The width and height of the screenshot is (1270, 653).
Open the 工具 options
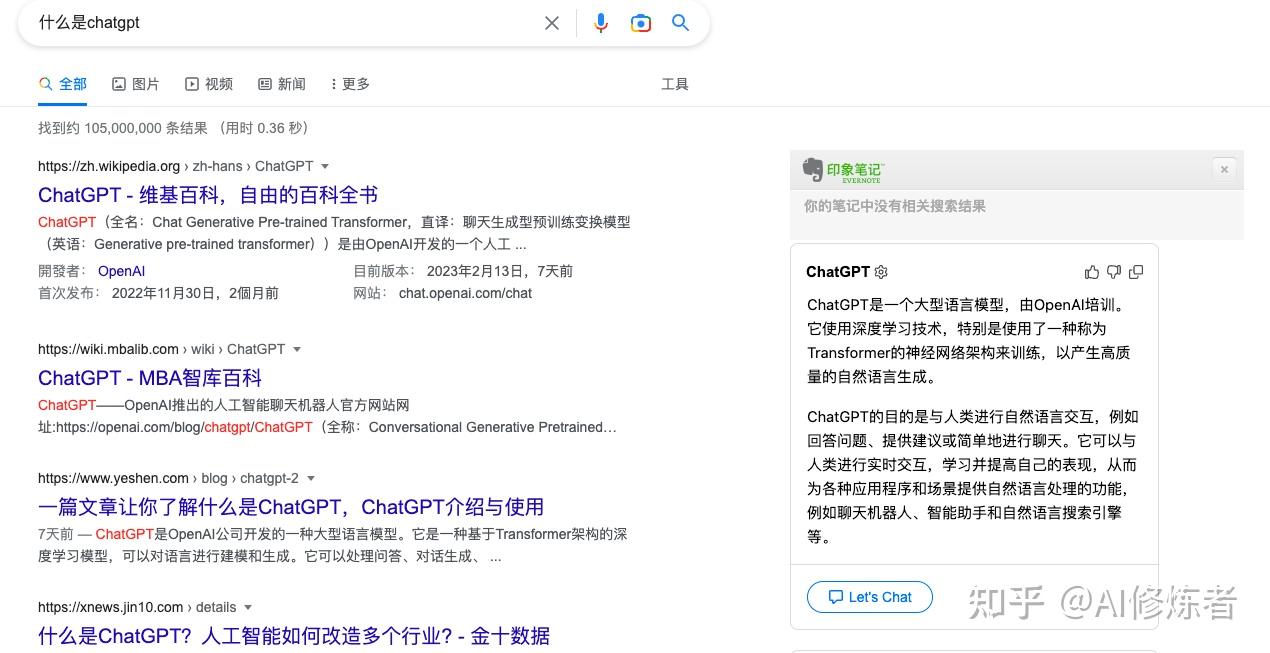[x=675, y=84]
